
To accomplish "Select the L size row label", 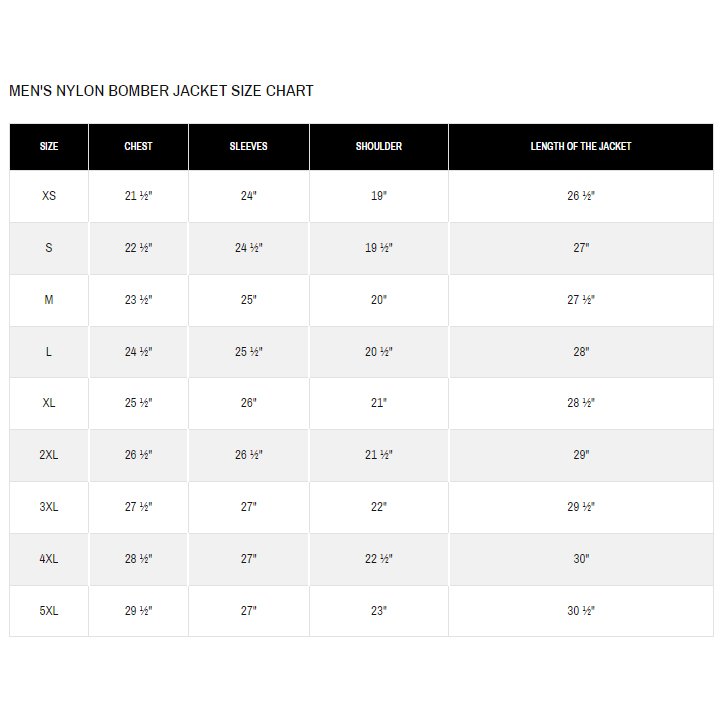I will [x=49, y=352].
